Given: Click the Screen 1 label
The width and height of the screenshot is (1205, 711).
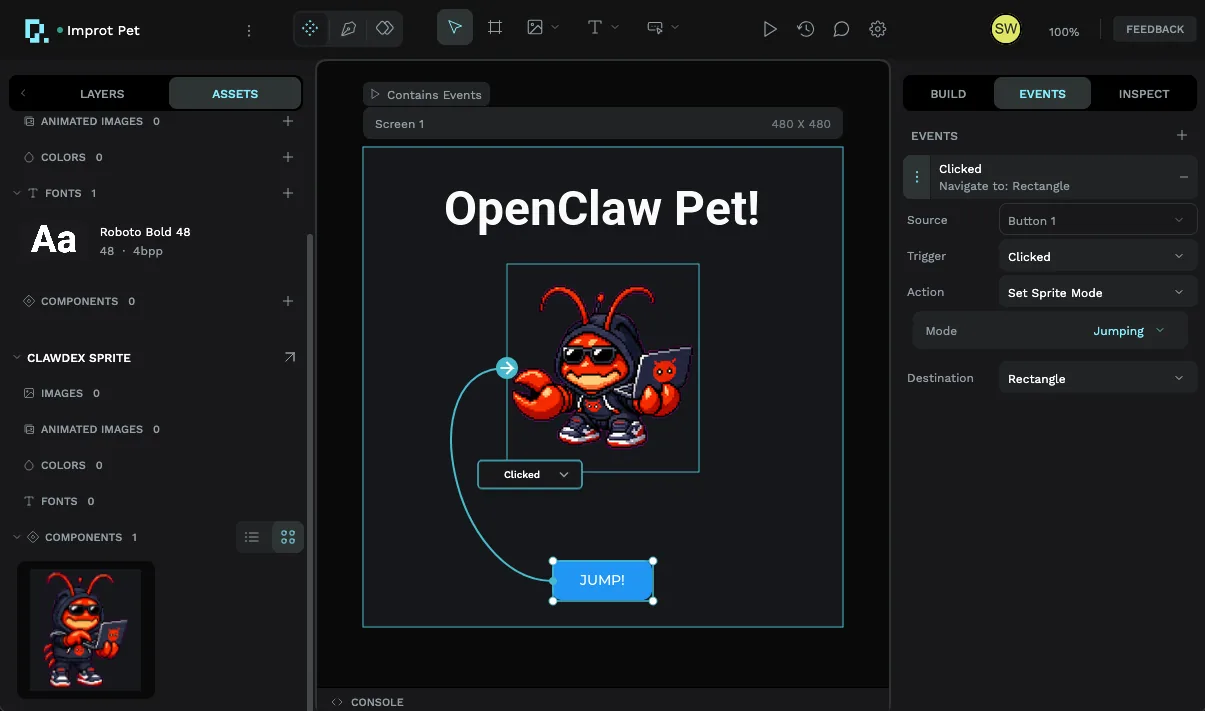Looking at the screenshot, I should pos(399,124).
